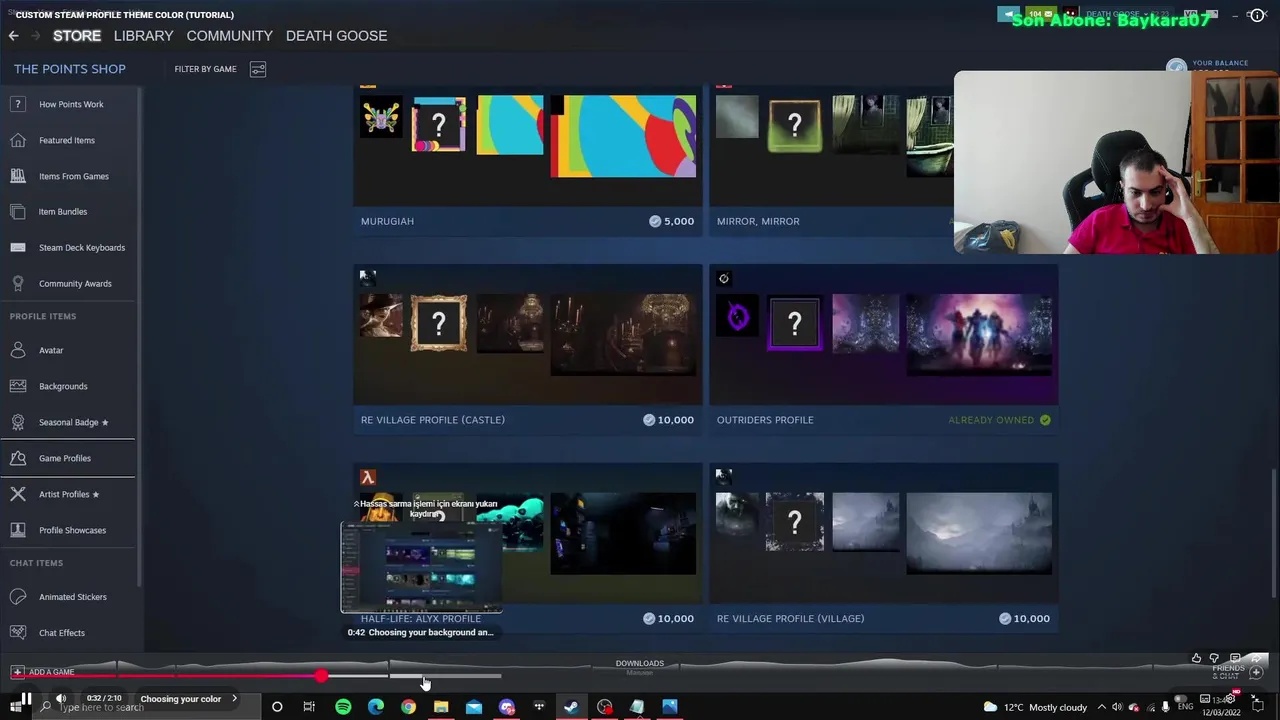The height and width of the screenshot is (720, 1280).
Task: Click the seek preview thumbnail
Action: 421,567
